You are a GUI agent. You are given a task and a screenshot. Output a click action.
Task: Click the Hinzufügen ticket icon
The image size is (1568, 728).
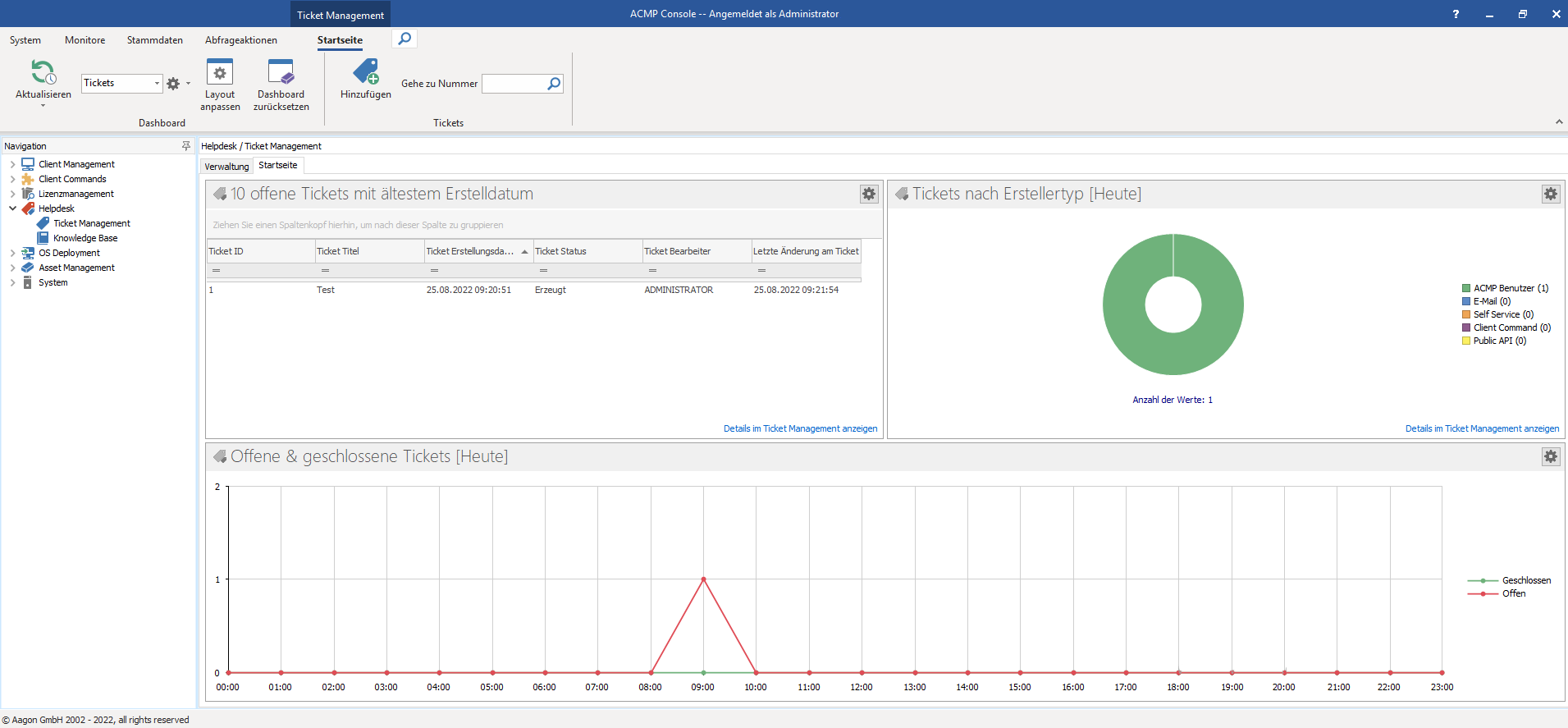pos(366,72)
